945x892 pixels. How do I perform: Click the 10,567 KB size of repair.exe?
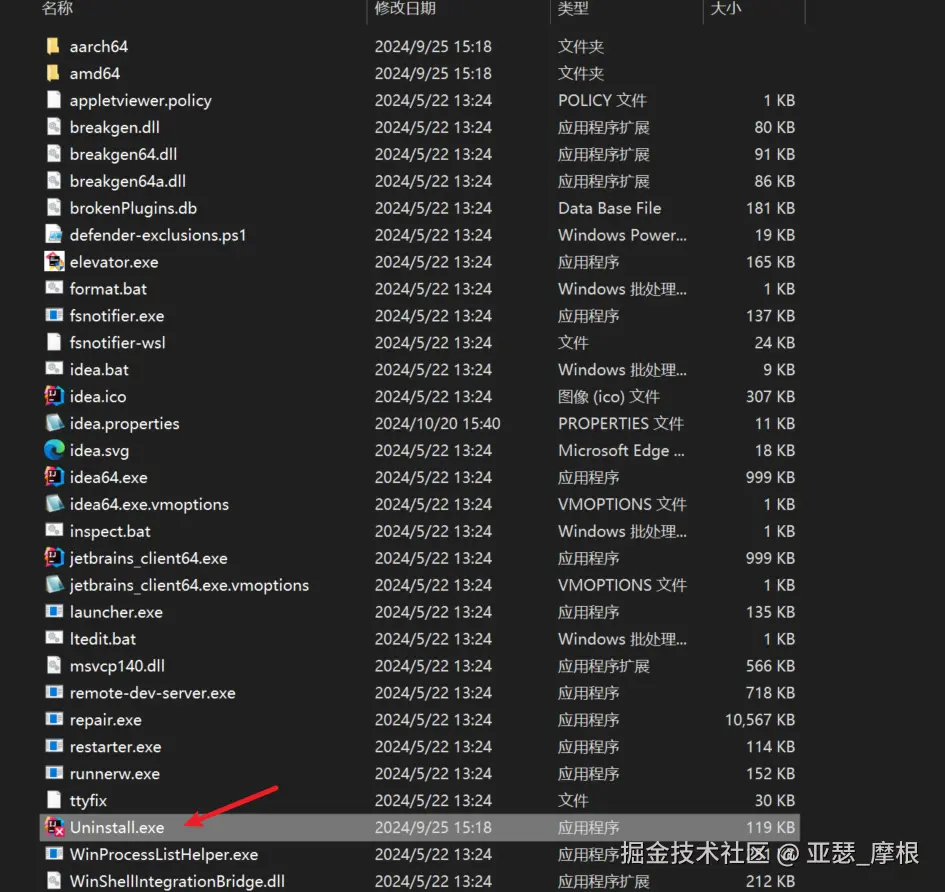tap(760, 720)
